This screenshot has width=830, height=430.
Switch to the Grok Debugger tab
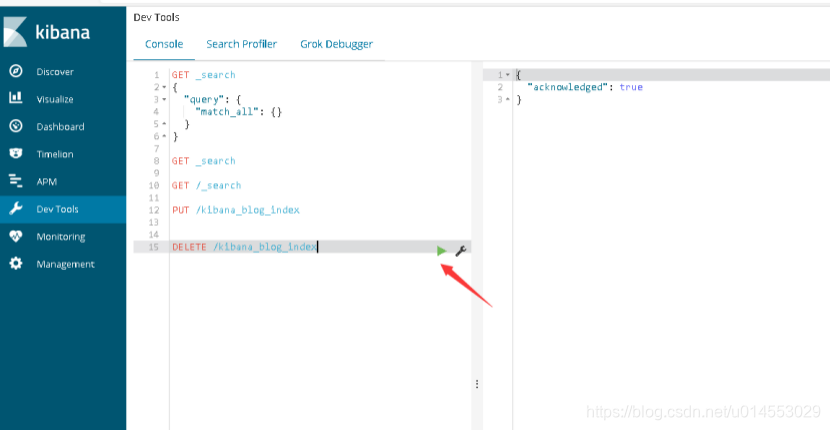click(x=337, y=44)
